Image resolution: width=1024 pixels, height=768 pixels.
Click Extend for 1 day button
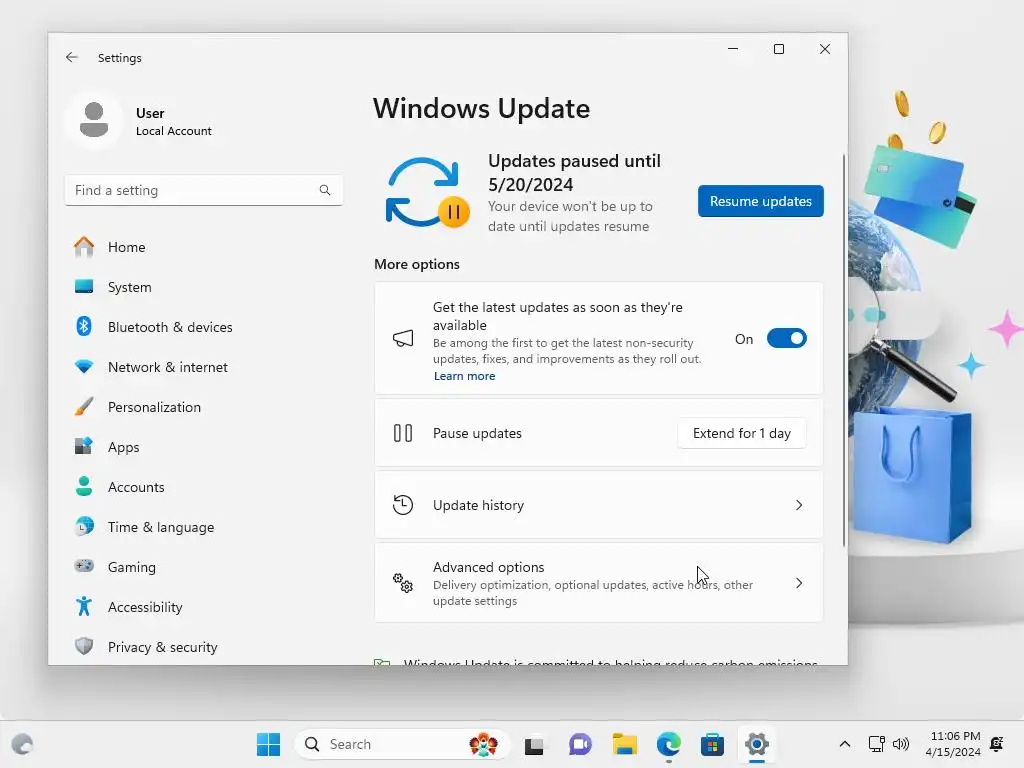click(742, 433)
